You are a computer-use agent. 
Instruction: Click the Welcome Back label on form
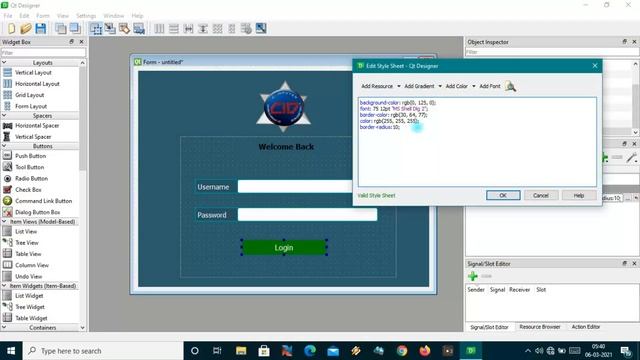point(286,147)
